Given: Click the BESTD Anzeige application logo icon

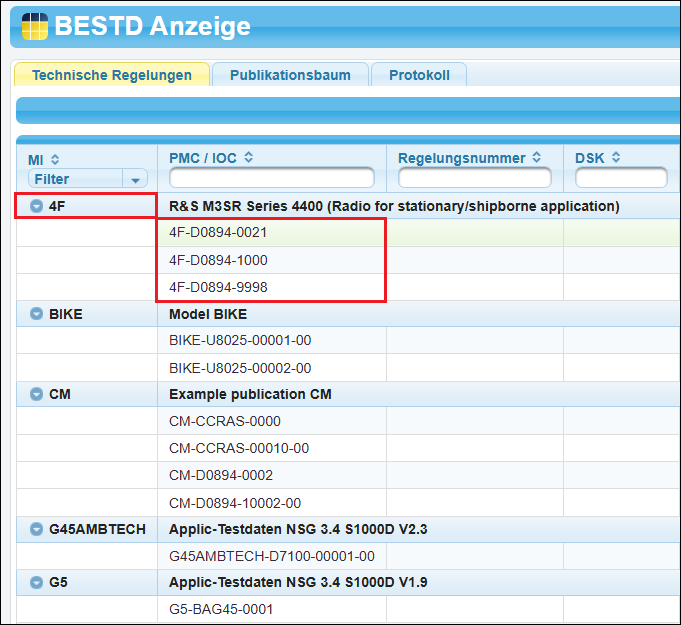Looking at the screenshot, I should pos(35,26).
